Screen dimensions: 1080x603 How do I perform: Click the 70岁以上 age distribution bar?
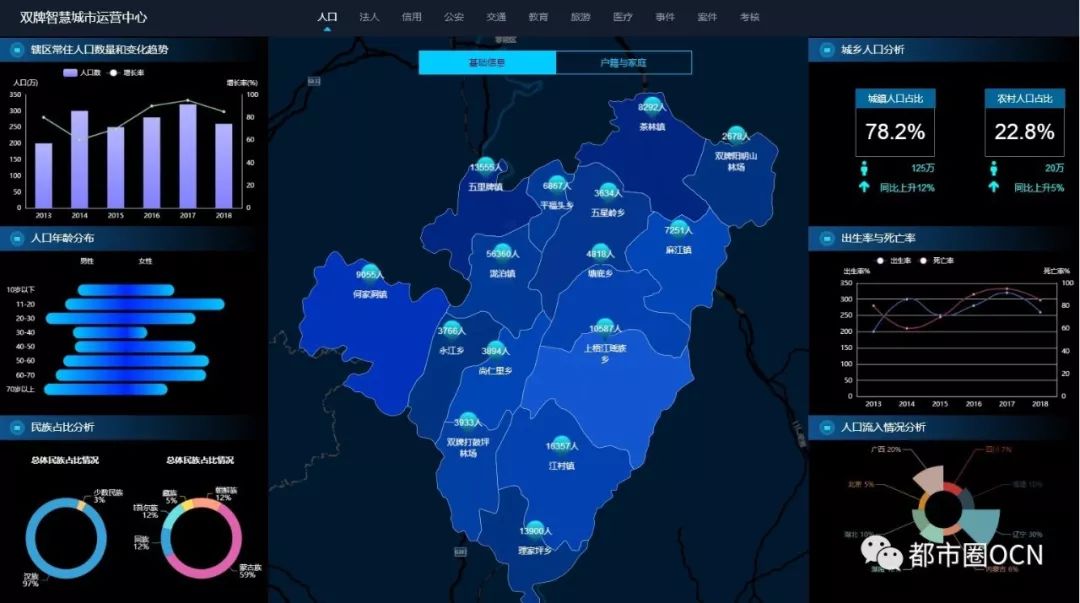pos(105,389)
